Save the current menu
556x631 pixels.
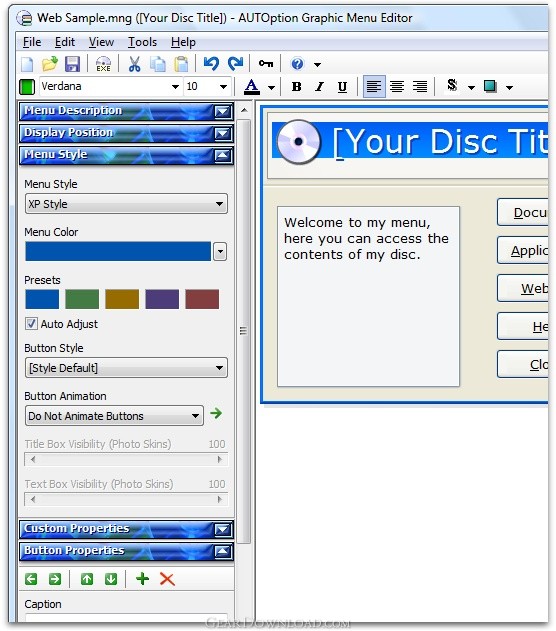[x=72, y=64]
